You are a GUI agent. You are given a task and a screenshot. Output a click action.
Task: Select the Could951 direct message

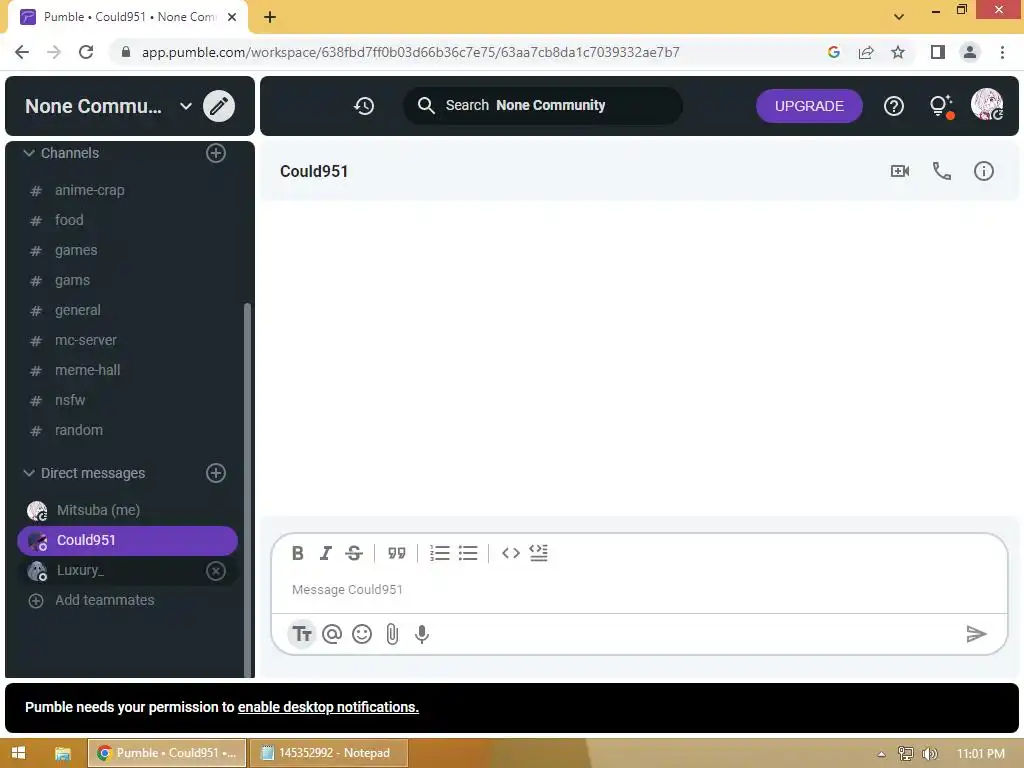(127, 541)
